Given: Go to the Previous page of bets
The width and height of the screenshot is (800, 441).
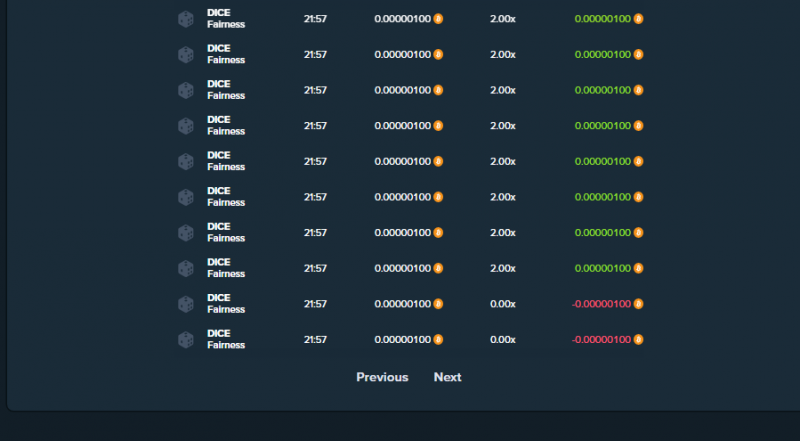Looking at the screenshot, I should pyautogui.click(x=382, y=377).
